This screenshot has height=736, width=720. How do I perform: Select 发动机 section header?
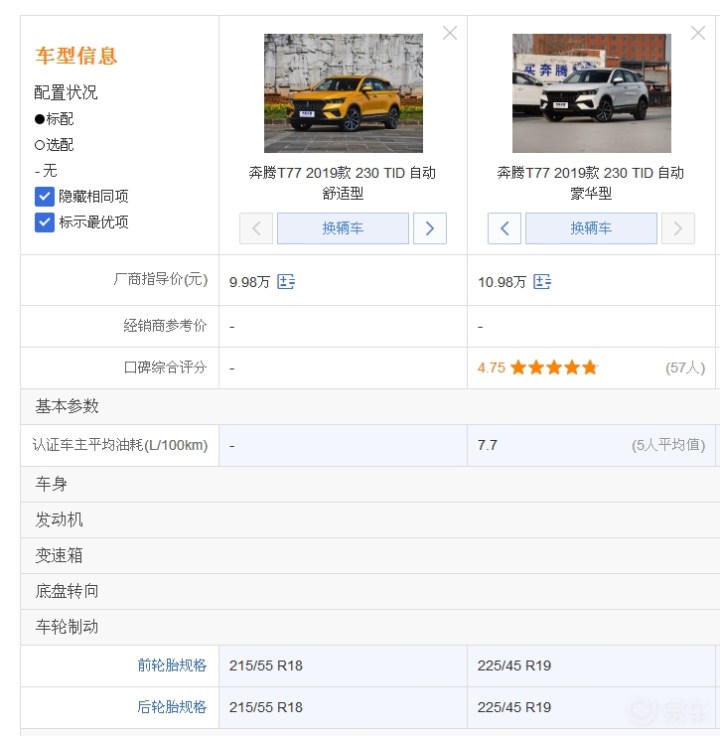[x=371, y=520]
